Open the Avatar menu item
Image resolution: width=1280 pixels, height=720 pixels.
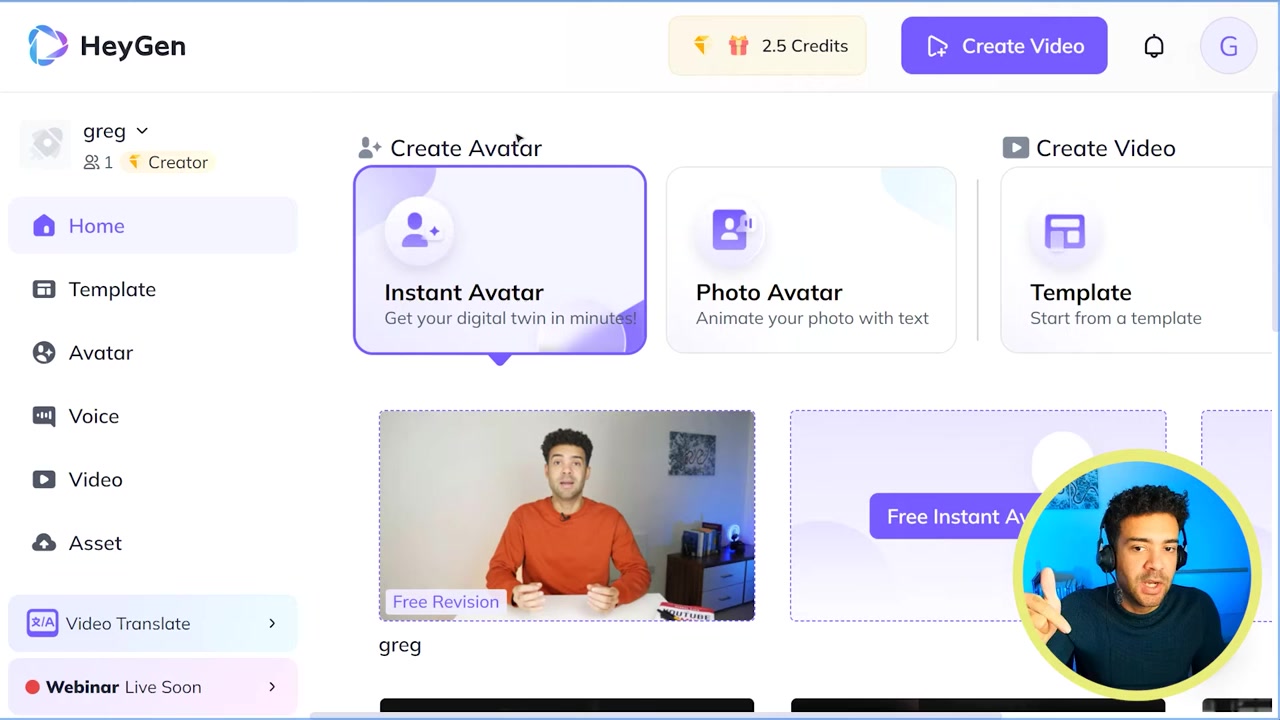[x=153, y=353]
